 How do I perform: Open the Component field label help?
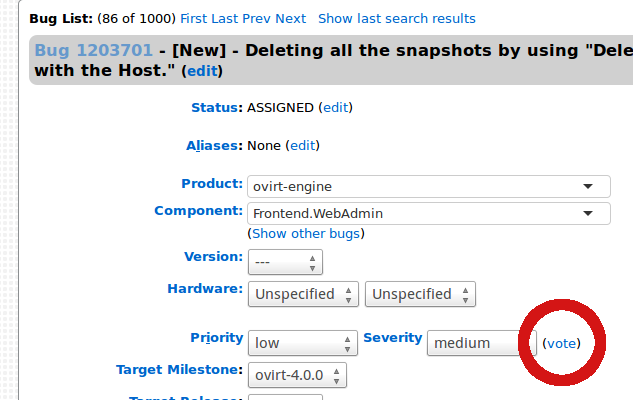[x=198, y=211]
